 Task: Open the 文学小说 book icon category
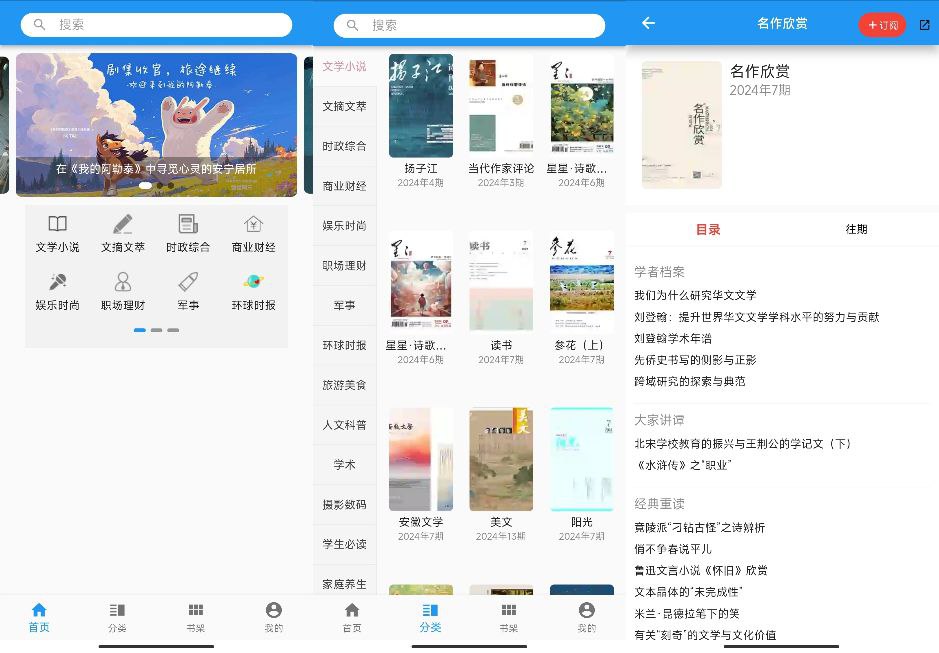point(57,224)
